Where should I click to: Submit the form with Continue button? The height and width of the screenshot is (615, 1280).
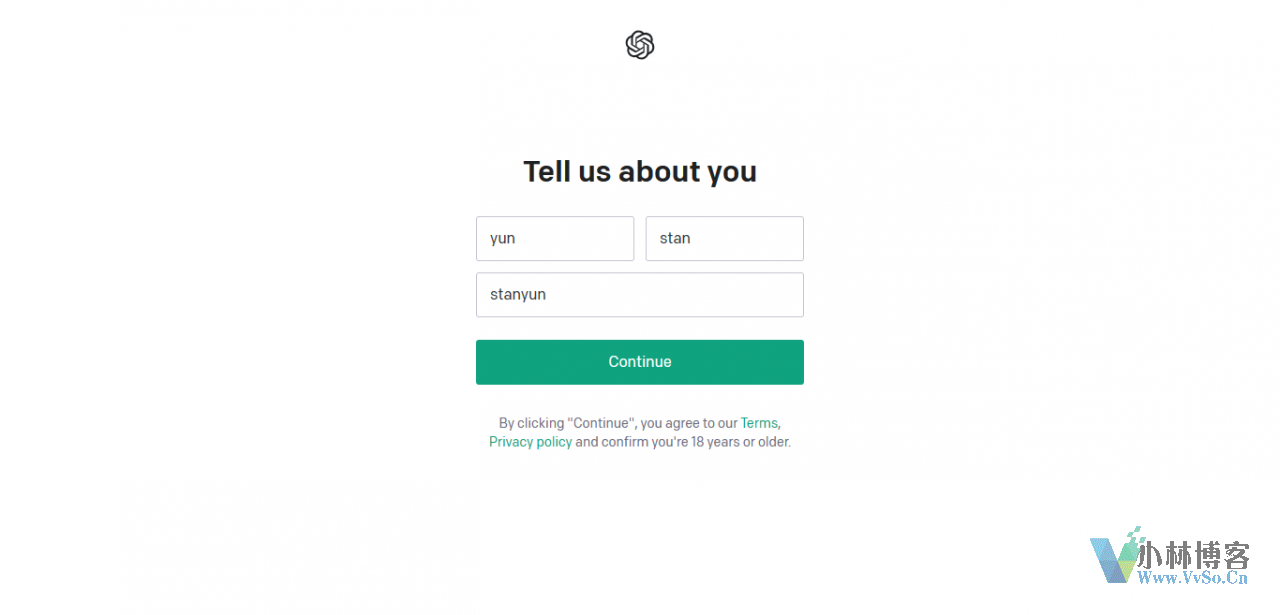click(640, 362)
